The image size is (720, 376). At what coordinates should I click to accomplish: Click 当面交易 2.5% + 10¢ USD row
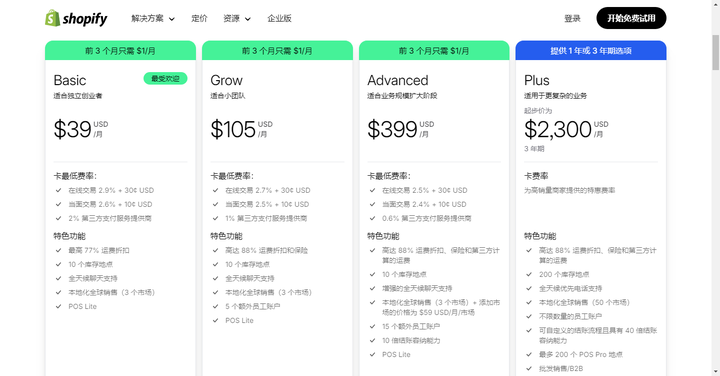point(267,204)
